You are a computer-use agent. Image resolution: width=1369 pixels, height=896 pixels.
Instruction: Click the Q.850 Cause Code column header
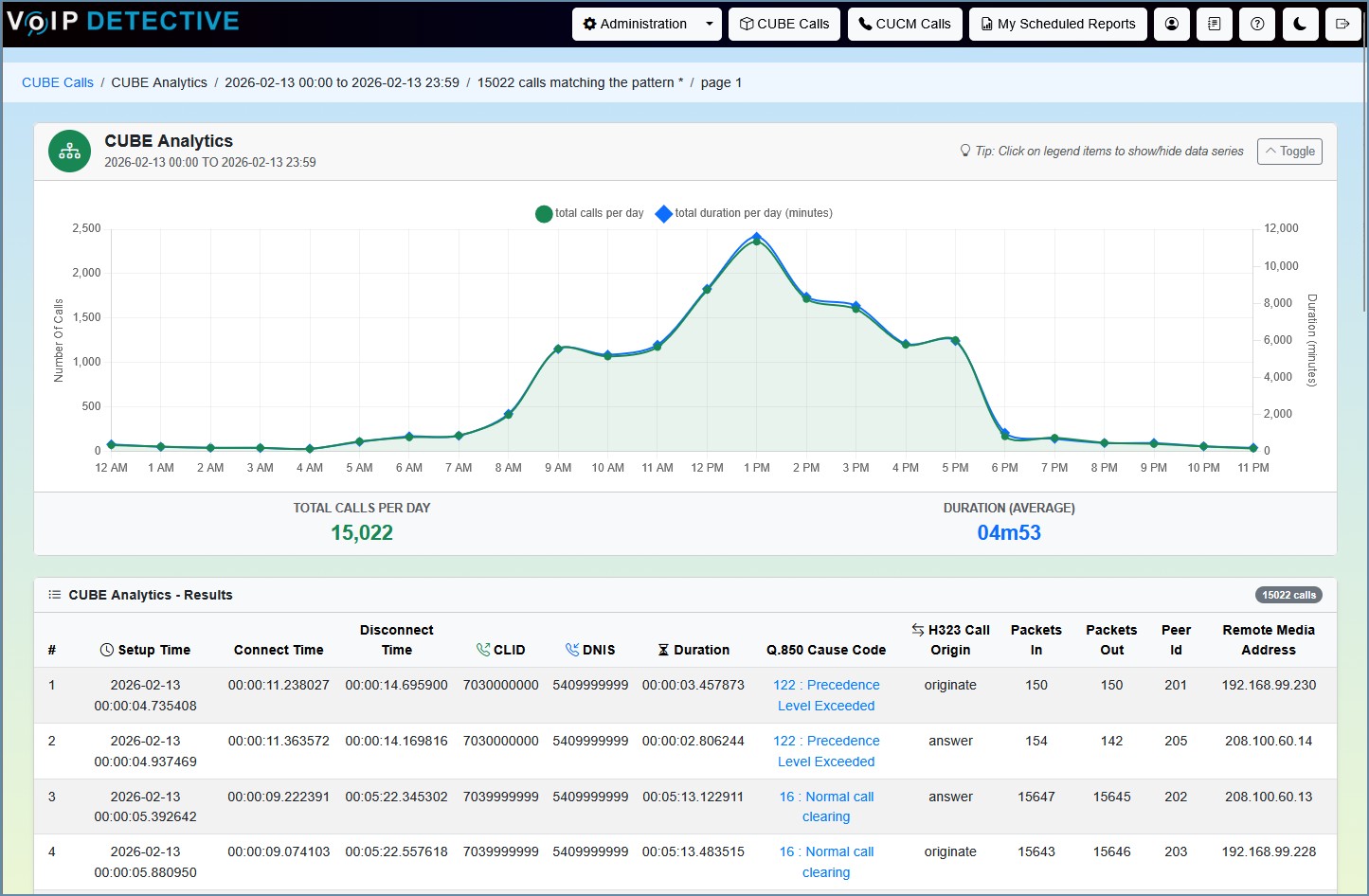(x=826, y=650)
